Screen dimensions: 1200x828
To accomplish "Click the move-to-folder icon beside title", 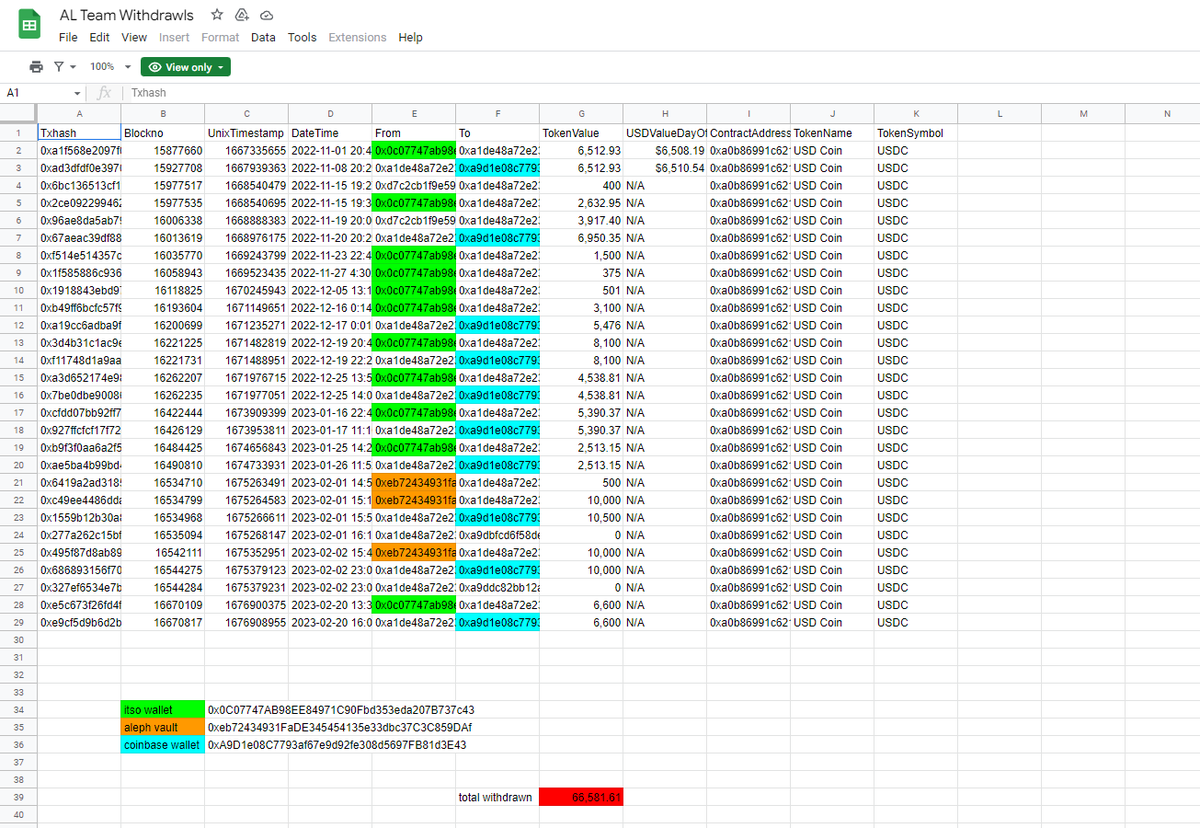I will point(241,15).
